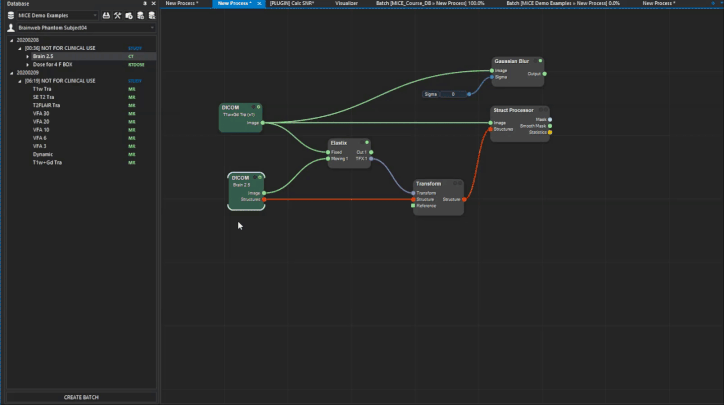724x405 pixels.
Task: Click the Sigma parameter output port
Action: [469, 94]
